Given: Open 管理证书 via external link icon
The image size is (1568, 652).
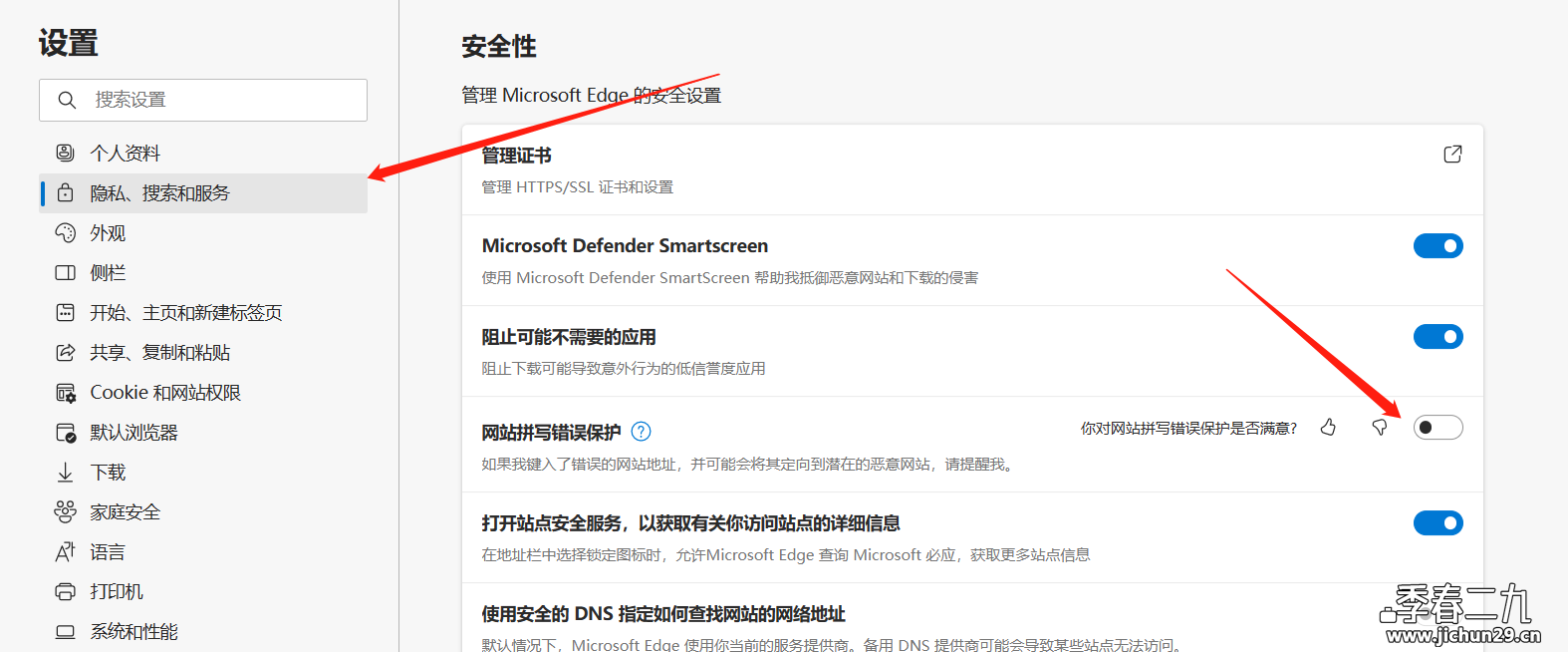Looking at the screenshot, I should coord(1452,154).
